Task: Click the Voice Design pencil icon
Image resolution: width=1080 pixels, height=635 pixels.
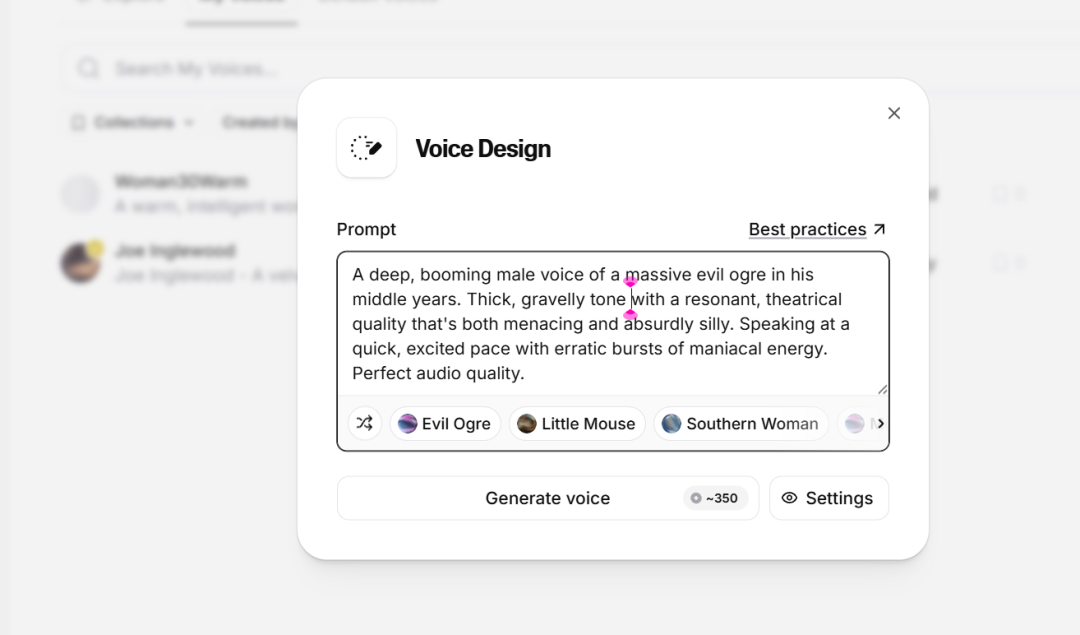Action: (x=366, y=147)
